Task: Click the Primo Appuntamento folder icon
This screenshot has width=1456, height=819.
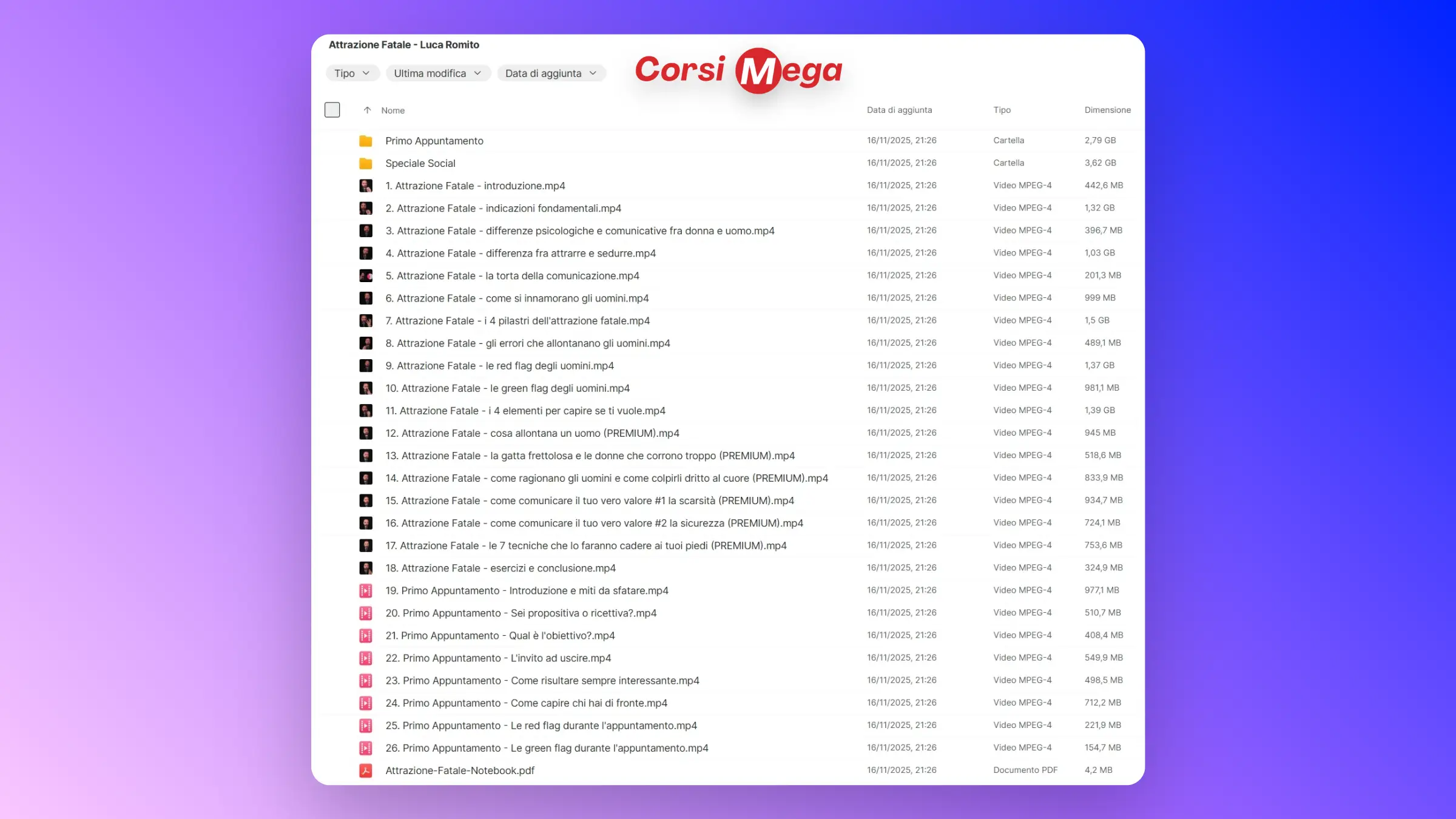Action: point(365,141)
